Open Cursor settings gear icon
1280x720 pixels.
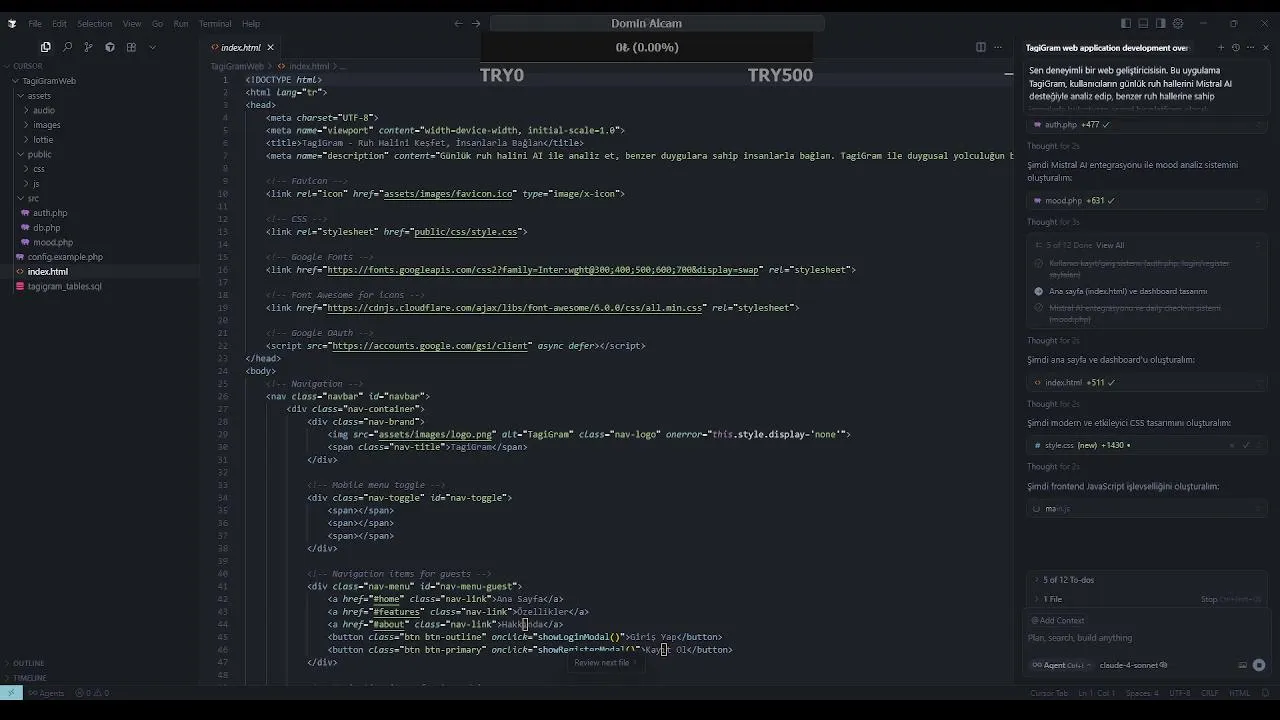1178,23
